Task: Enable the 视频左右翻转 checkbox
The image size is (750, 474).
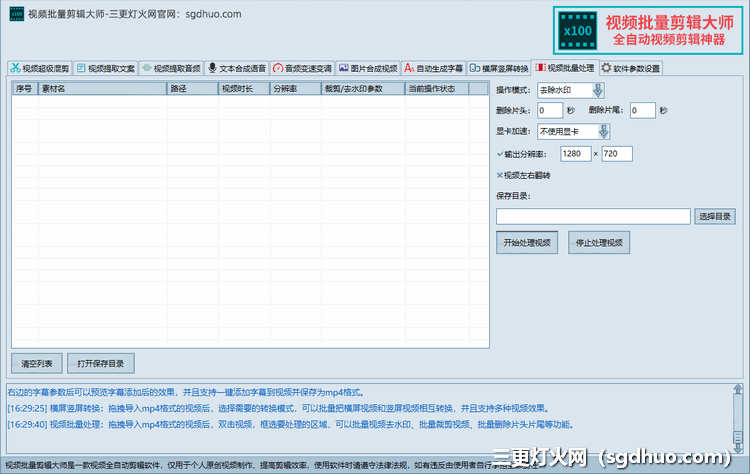Action: coord(500,176)
